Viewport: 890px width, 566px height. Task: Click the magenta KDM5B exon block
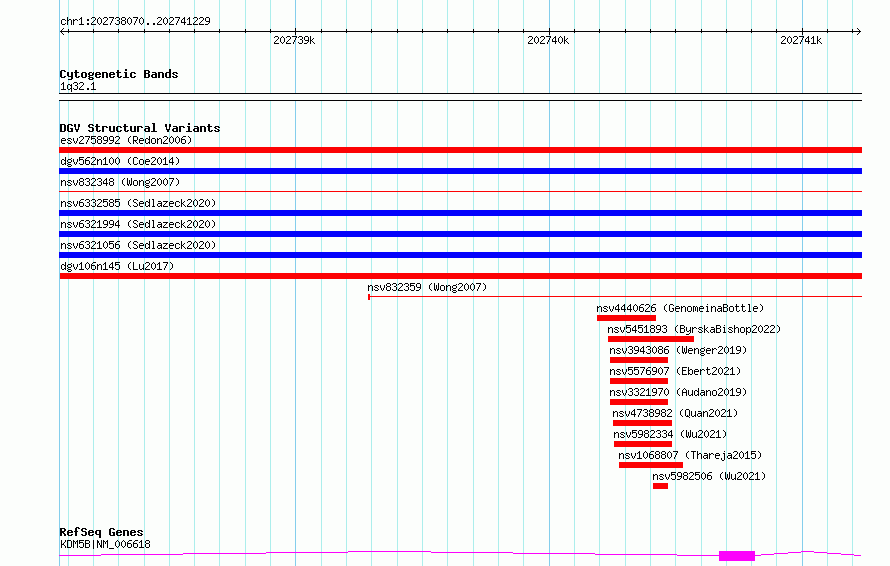[737, 556]
